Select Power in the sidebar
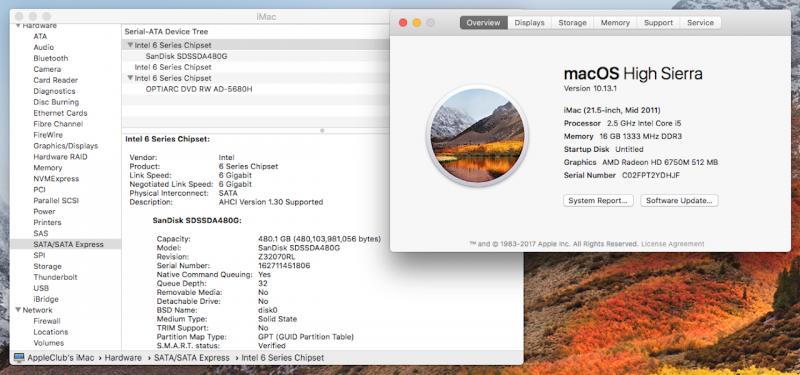800x375 pixels. point(44,211)
